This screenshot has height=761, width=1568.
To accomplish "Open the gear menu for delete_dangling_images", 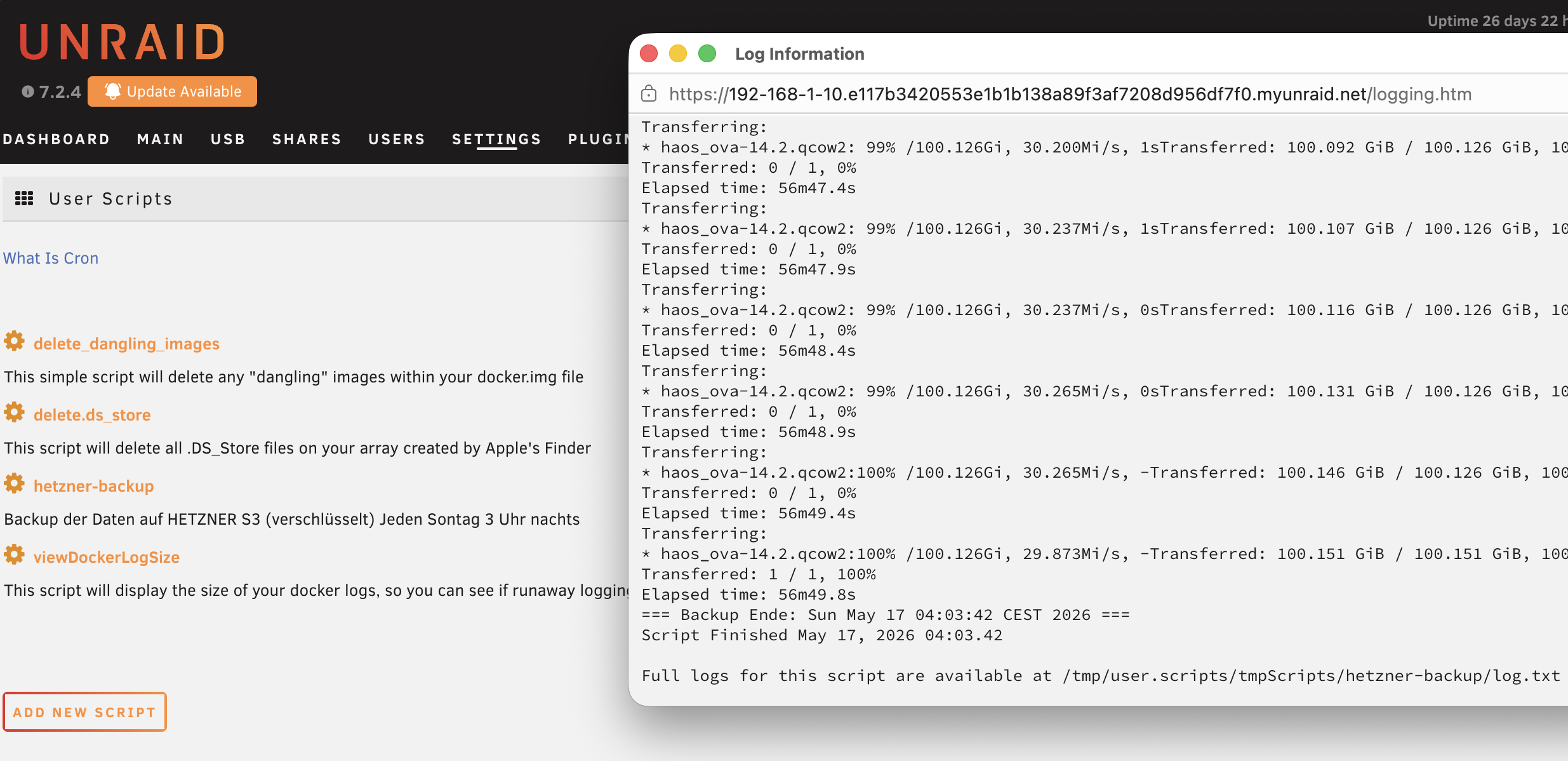I will (x=14, y=342).
